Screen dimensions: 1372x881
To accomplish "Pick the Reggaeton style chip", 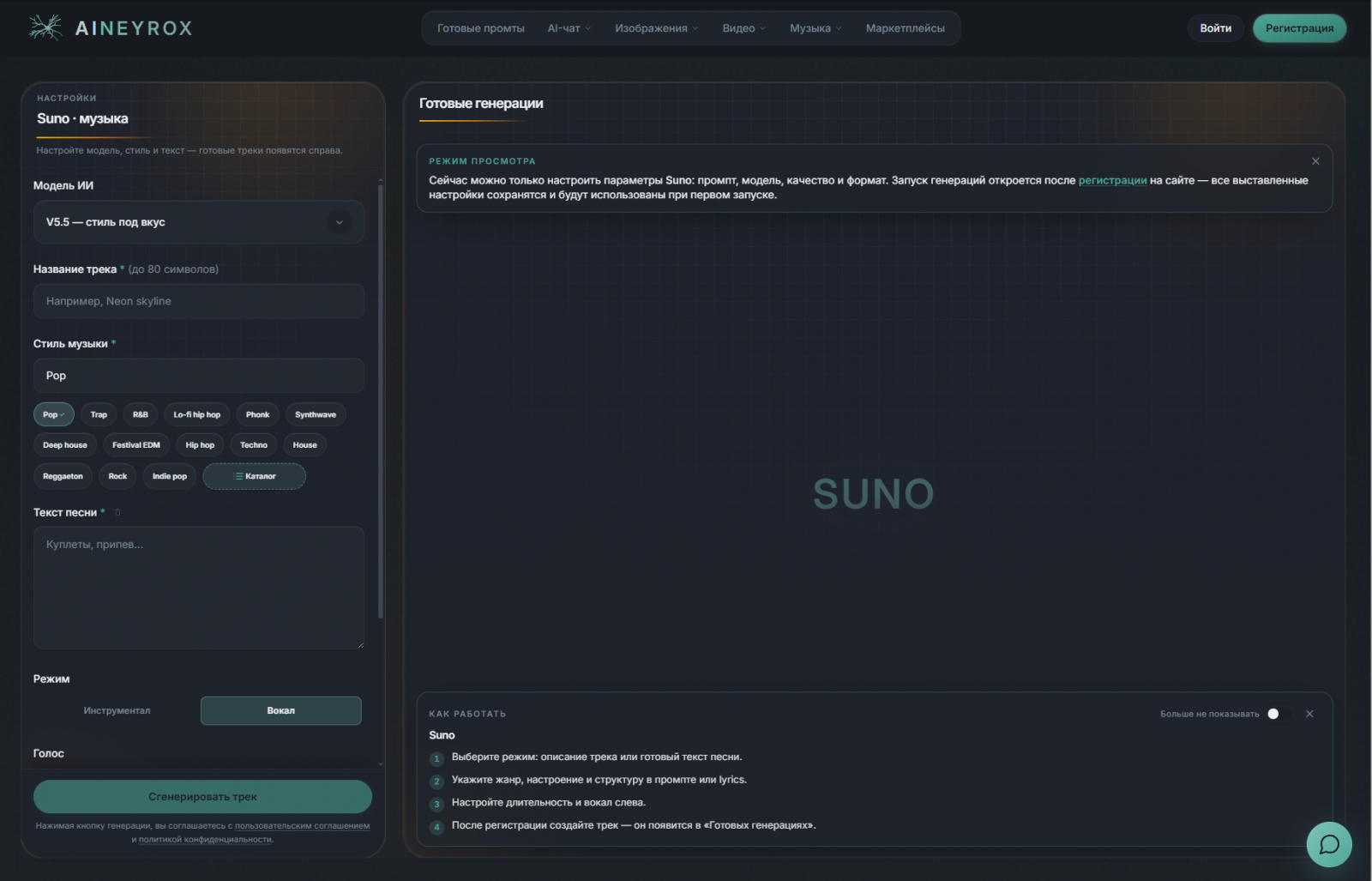I will pos(63,476).
